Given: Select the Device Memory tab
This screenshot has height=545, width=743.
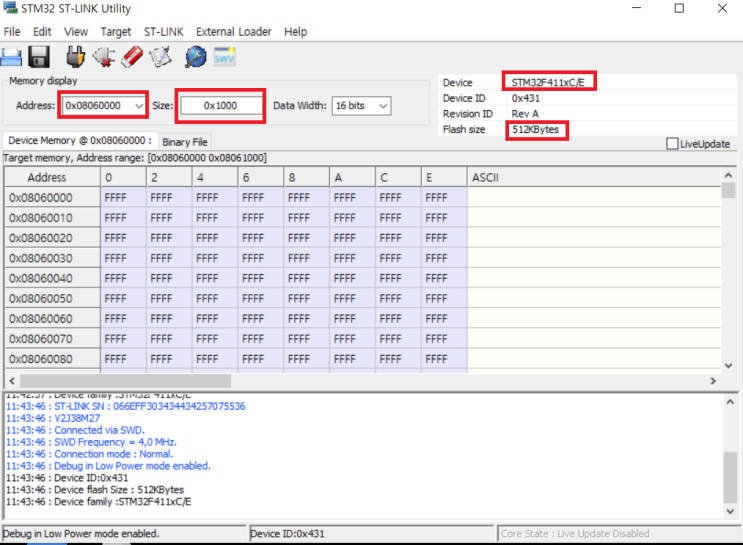Looking at the screenshot, I should (x=79, y=141).
